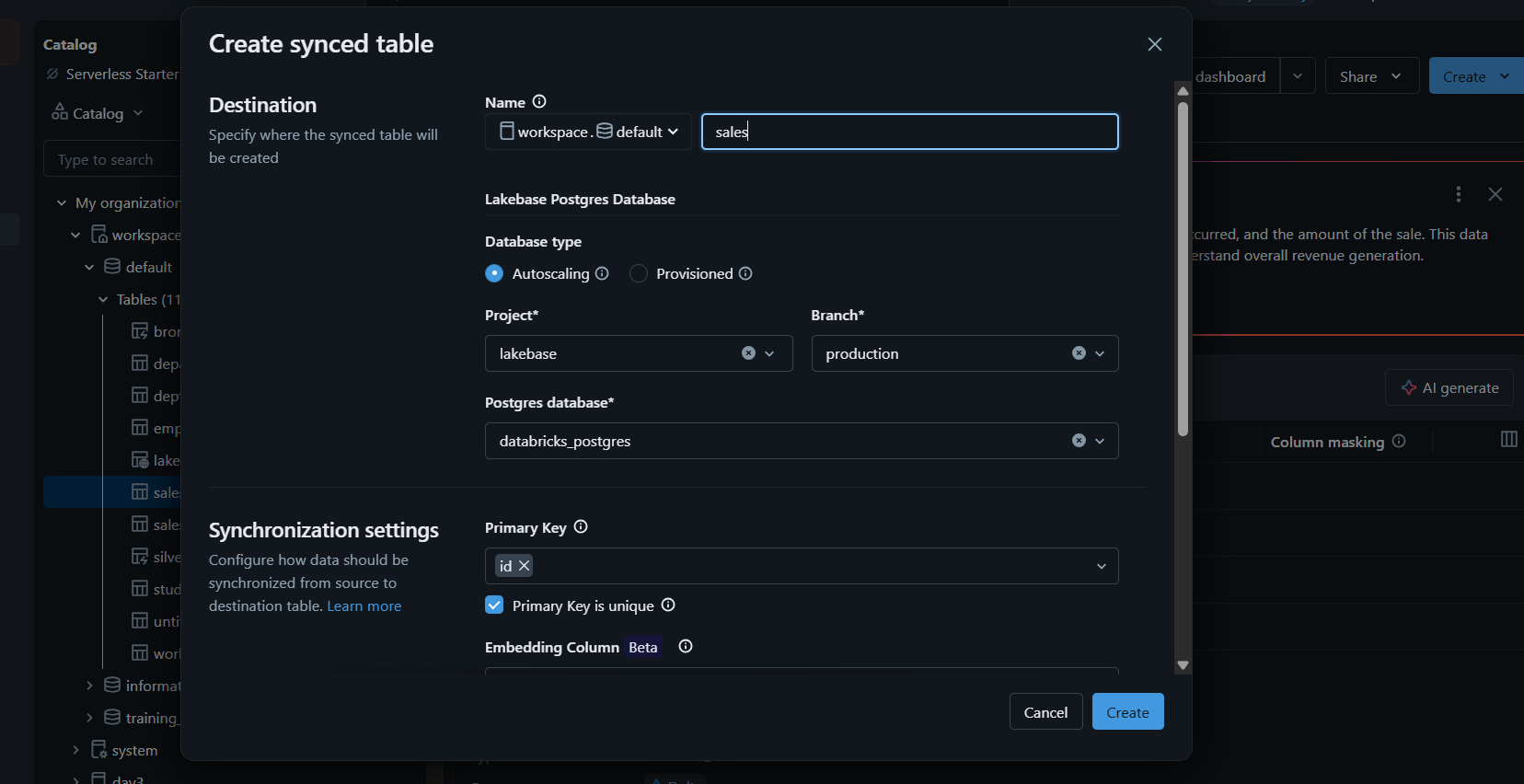Click the system catalog icon
This screenshot has height=784, width=1524.
(x=98, y=750)
